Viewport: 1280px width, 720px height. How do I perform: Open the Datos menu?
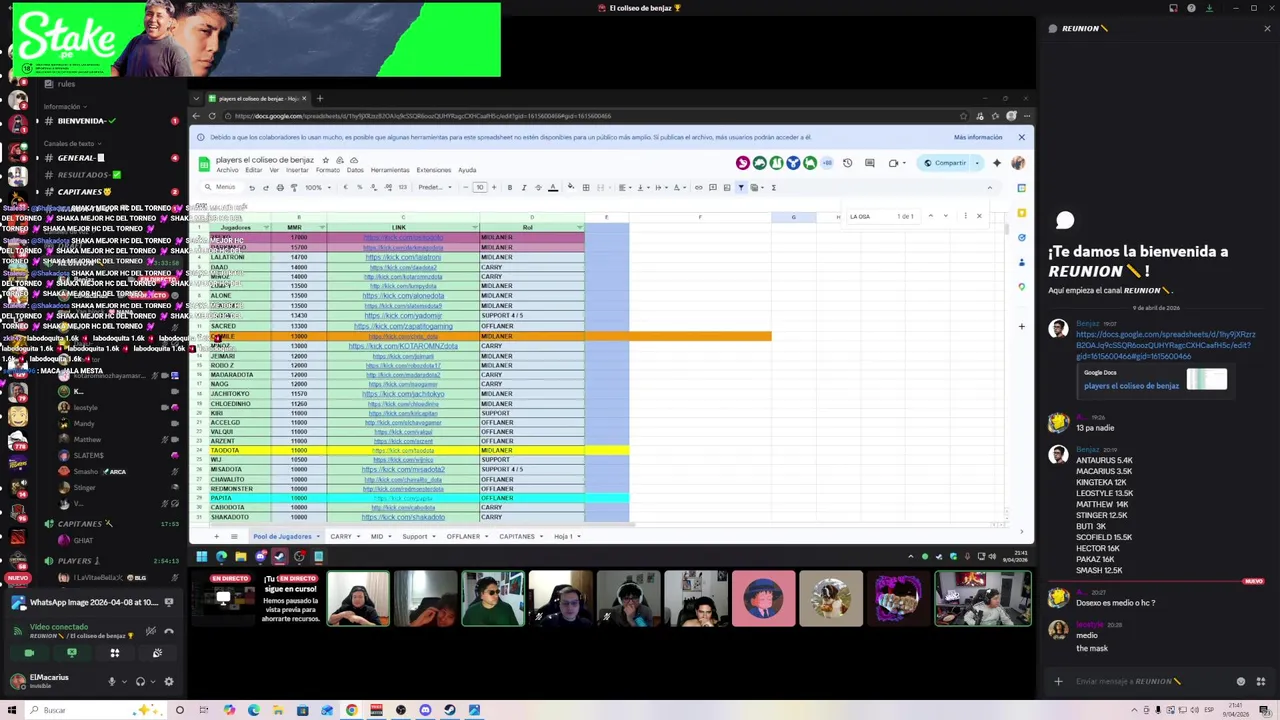[355, 170]
